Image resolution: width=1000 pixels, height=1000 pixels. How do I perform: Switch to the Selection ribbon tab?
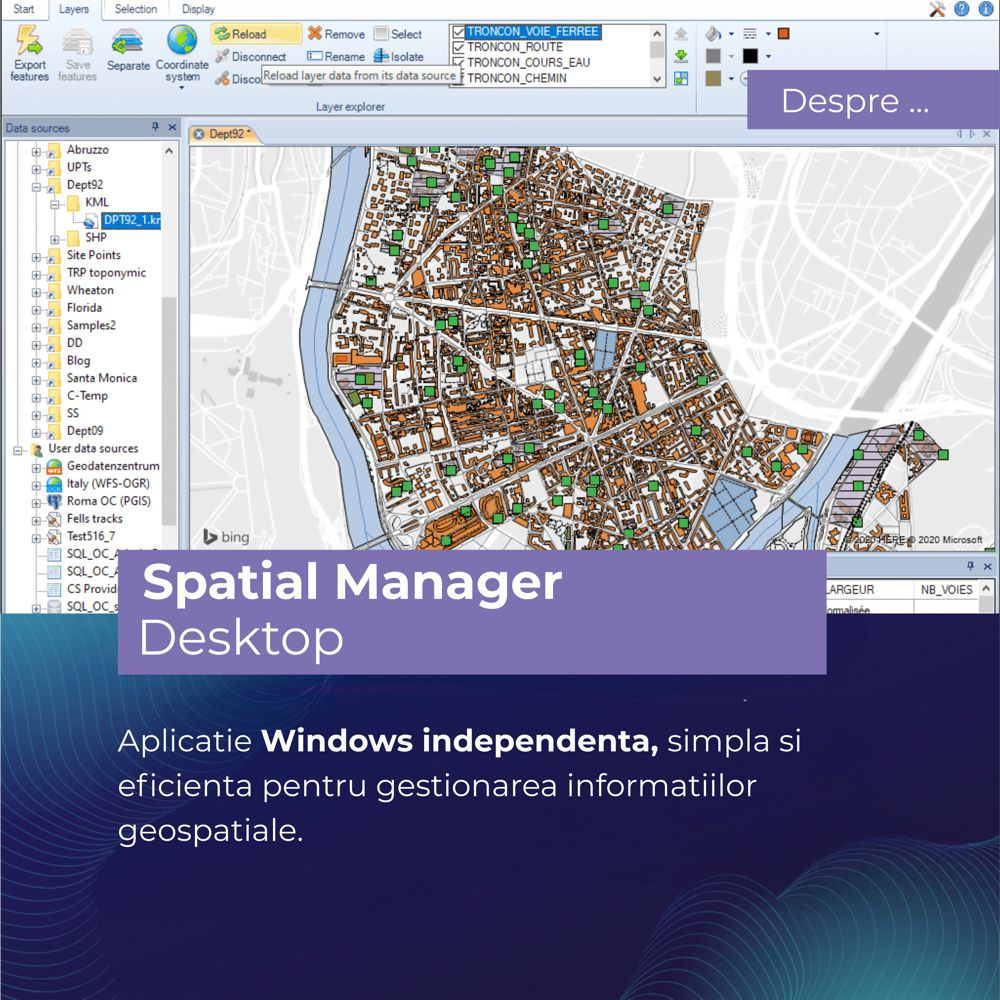point(135,9)
